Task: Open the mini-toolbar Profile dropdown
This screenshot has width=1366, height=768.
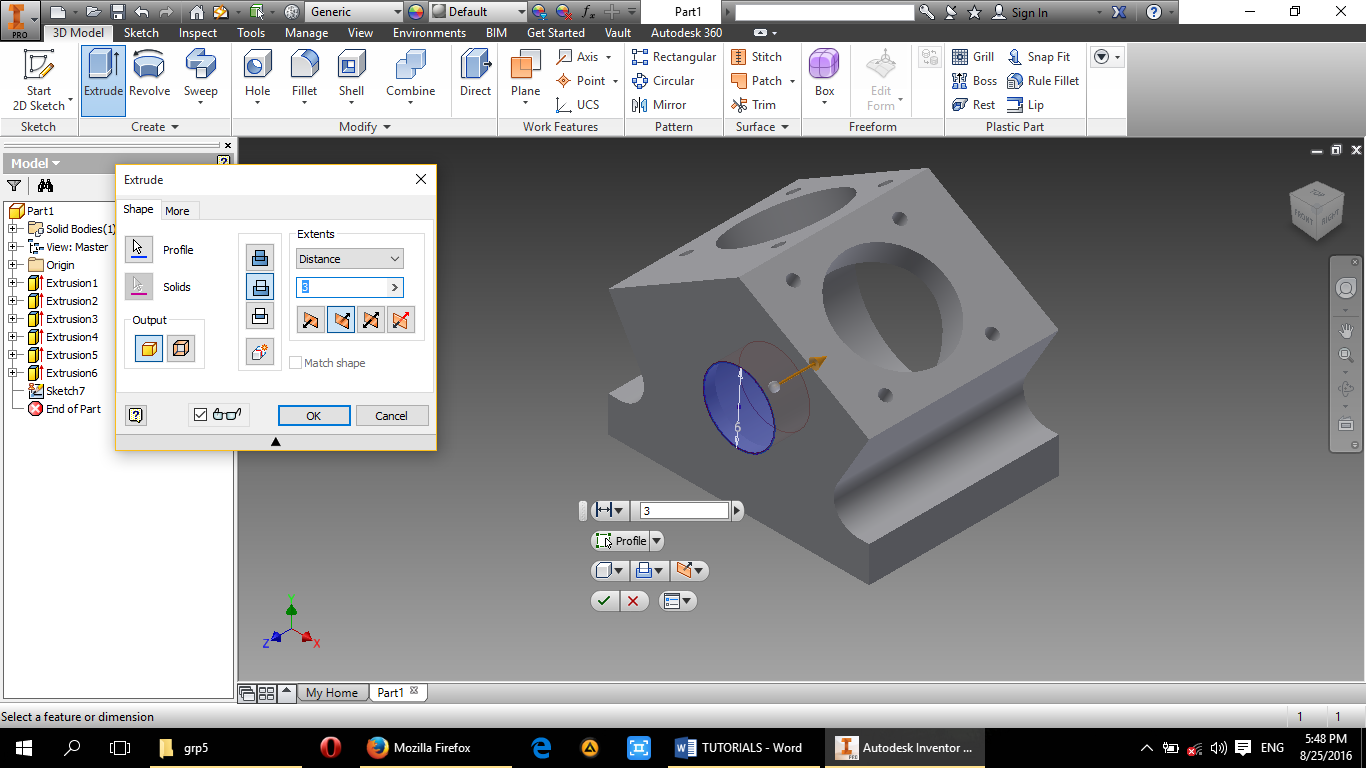Action: pos(657,541)
